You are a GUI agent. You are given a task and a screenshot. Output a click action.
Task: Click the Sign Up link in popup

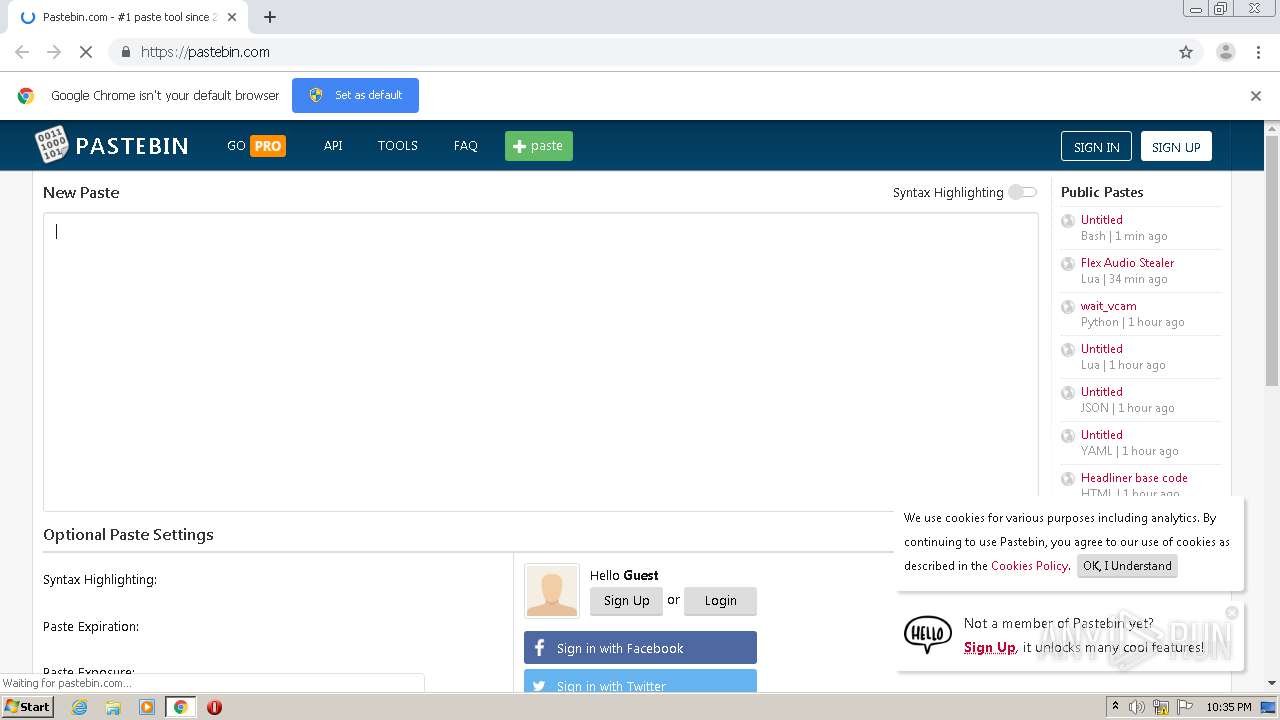coord(990,647)
